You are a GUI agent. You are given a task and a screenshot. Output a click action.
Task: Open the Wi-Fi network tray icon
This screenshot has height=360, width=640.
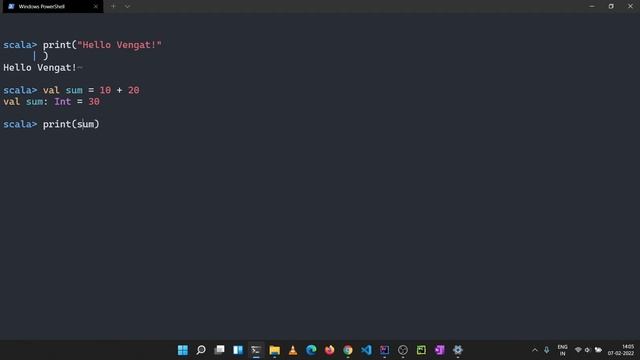[578, 350]
